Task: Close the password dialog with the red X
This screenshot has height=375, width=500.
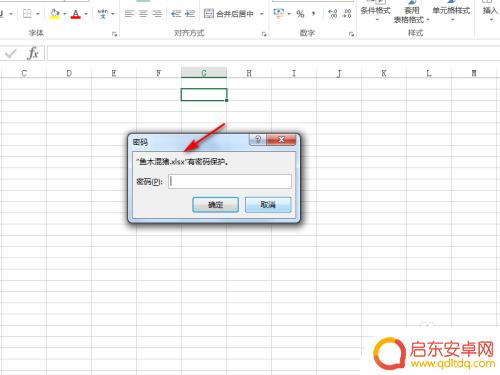Action: click(x=281, y=140)
